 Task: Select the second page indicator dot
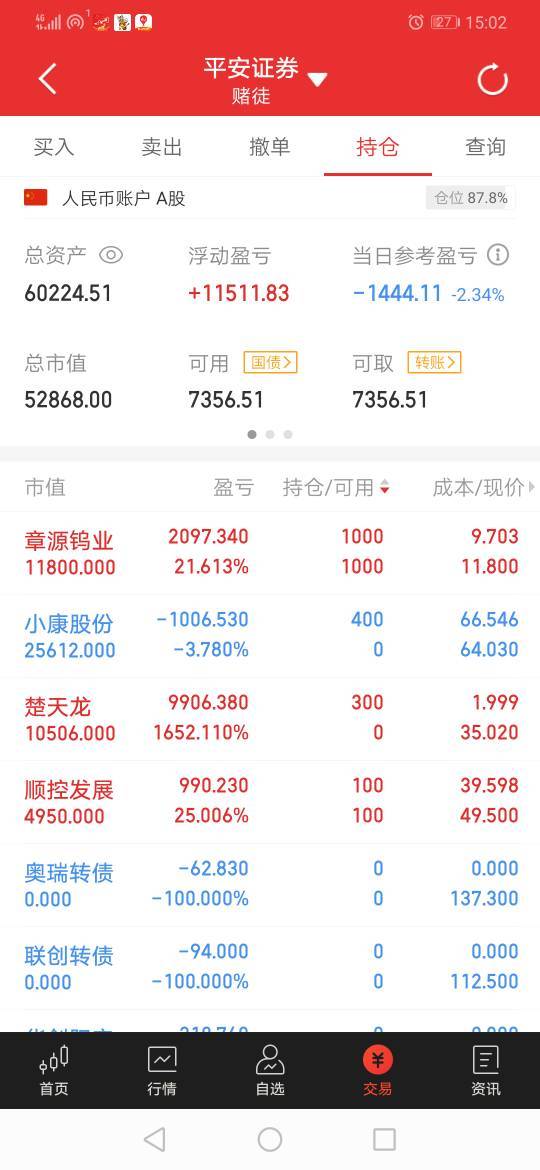click(270, 434)
